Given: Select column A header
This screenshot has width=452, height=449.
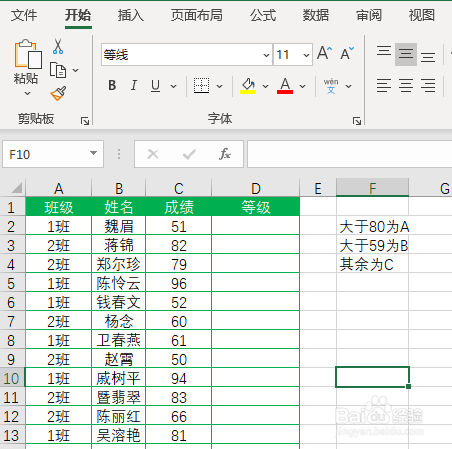Looking at the screenshot, I should point(59,188).
